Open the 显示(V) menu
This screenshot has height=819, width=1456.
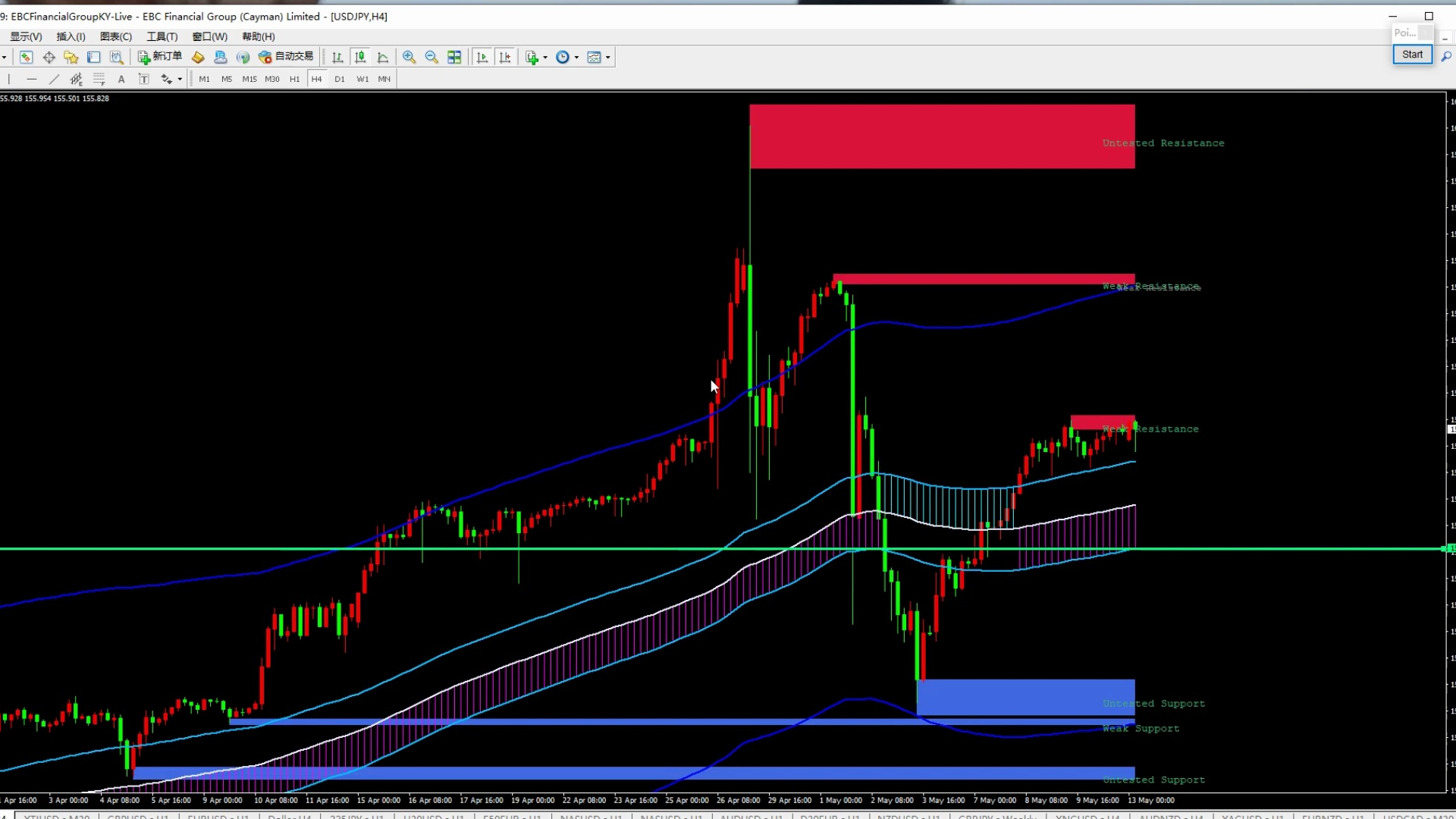click(26, 36)
